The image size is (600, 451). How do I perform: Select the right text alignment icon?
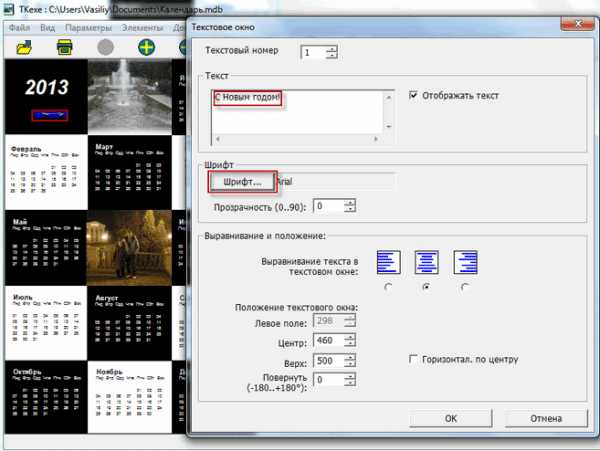(465, 261)
